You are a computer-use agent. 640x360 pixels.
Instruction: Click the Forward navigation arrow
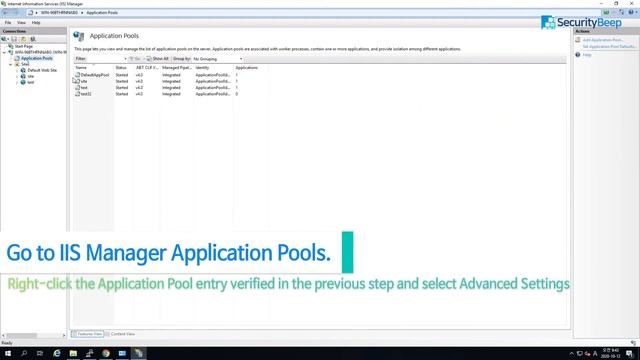point(16,13)
